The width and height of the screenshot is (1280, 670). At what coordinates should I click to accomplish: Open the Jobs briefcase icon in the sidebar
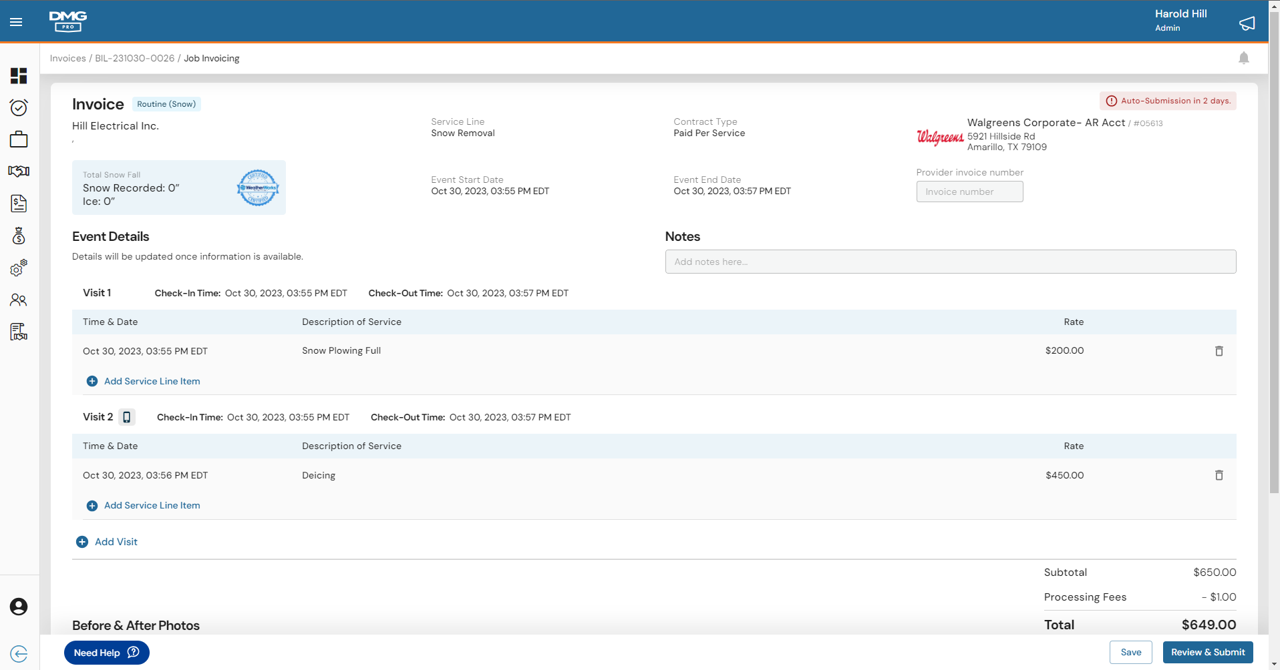coord(18,139)
